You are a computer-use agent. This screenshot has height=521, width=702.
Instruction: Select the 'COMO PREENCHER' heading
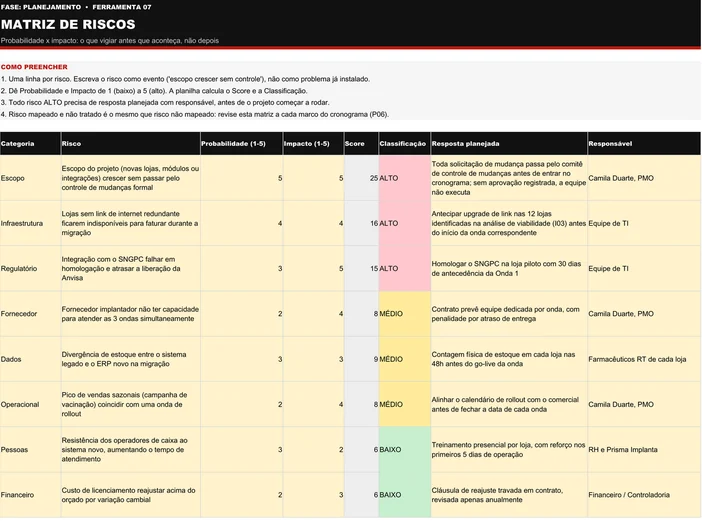pyautogui.click(x=34, y=67)
